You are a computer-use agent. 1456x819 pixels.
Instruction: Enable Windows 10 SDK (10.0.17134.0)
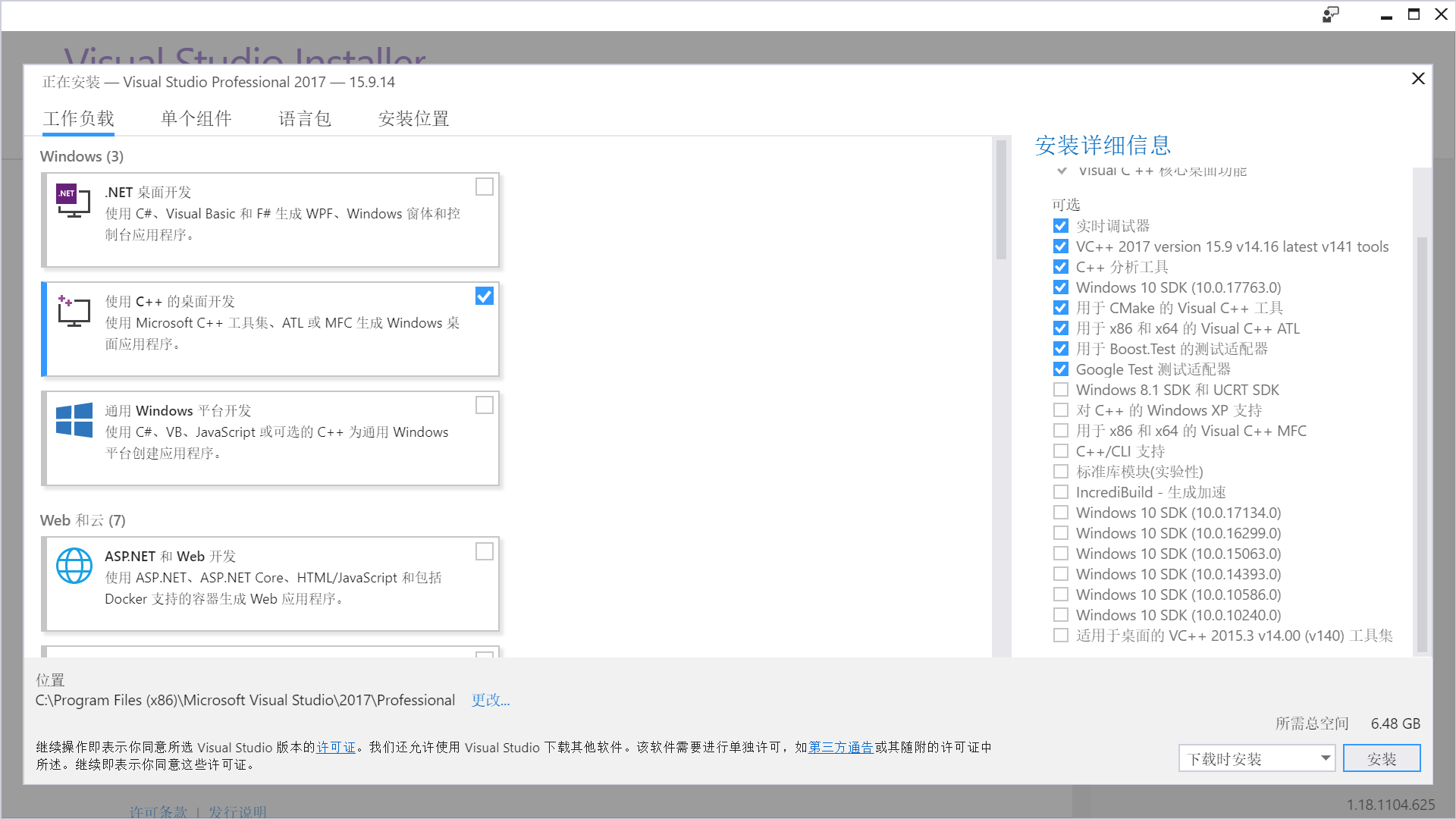click(1061, 513)
